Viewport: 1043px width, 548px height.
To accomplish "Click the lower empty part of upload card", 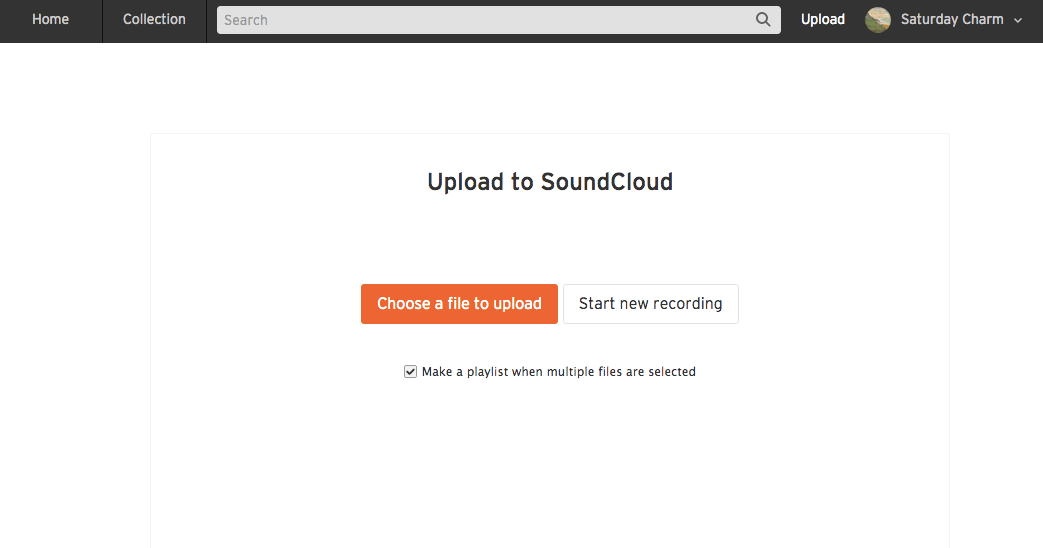I will (549, 480).
